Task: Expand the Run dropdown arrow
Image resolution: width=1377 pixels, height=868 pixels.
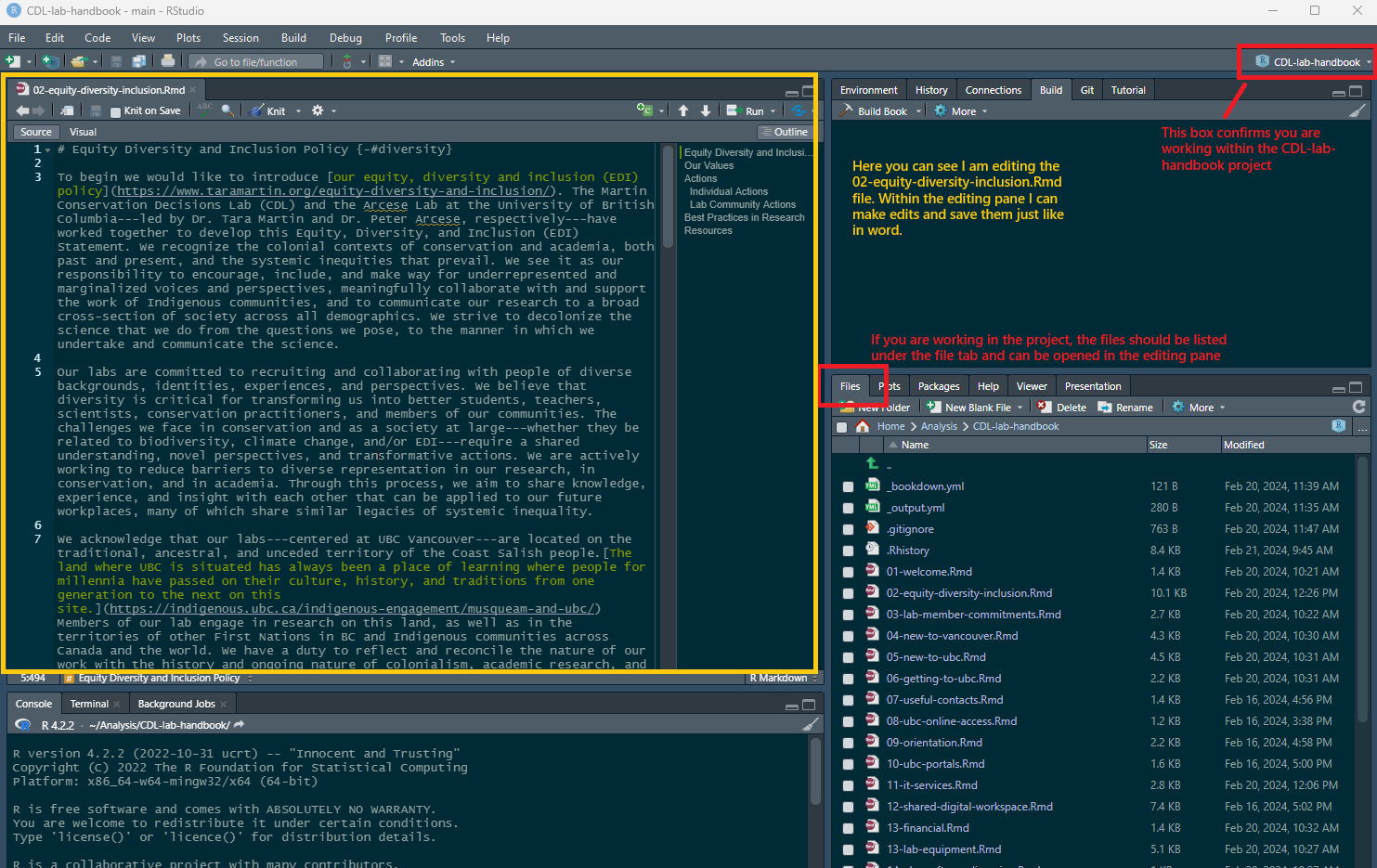Action: (773, 111)
